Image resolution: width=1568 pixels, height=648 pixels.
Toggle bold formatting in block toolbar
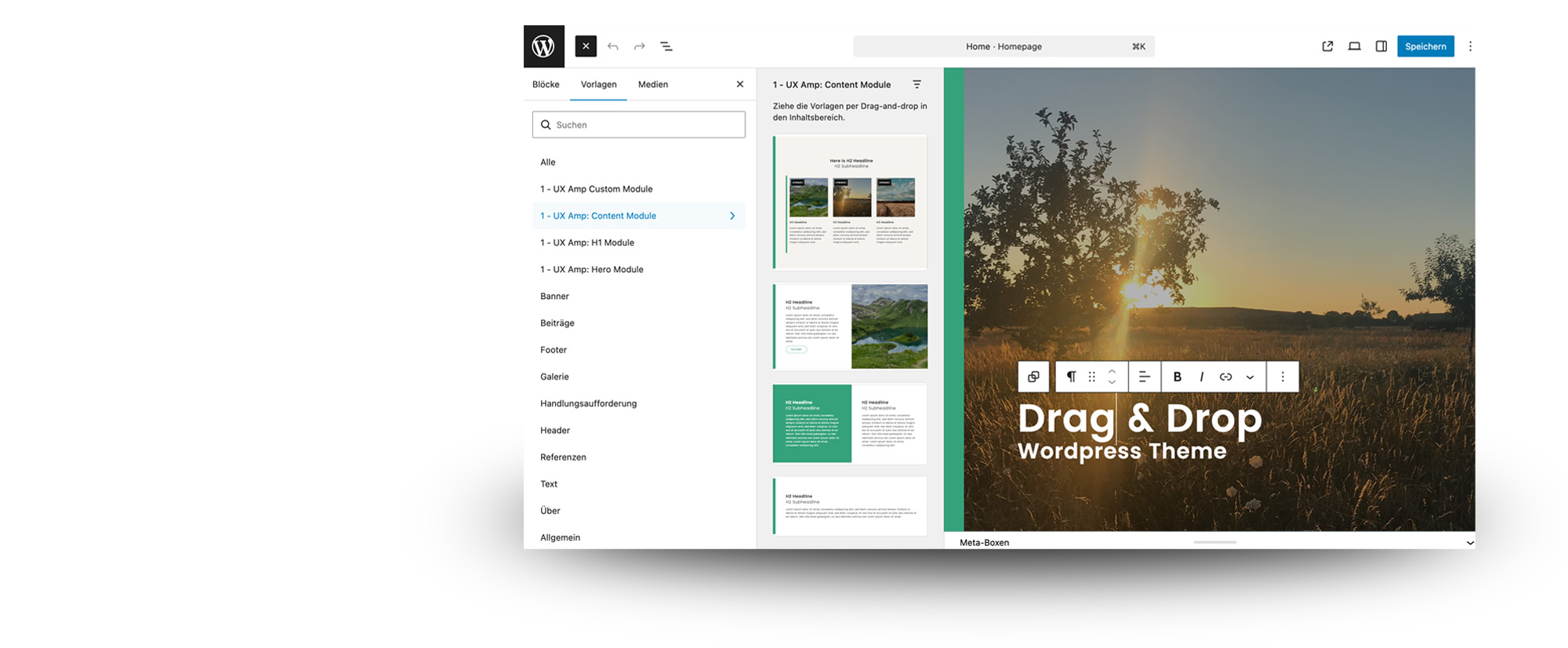coord(1177,377)
